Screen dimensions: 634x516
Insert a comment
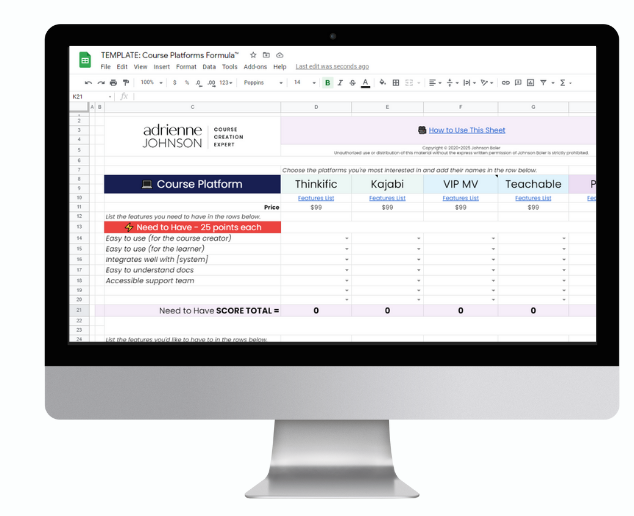(518, 82)
